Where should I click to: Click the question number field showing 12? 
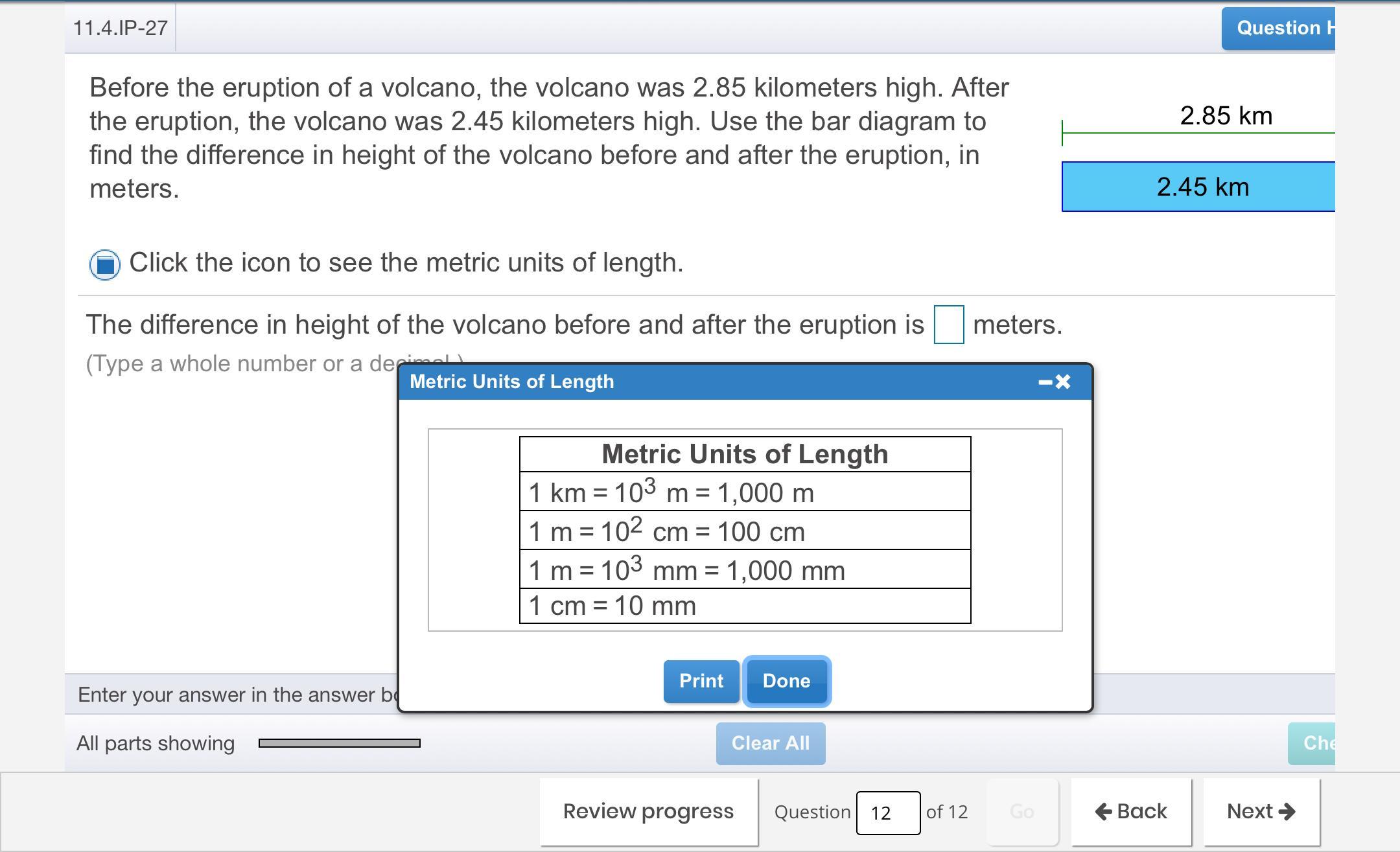[x=887, y=812]
